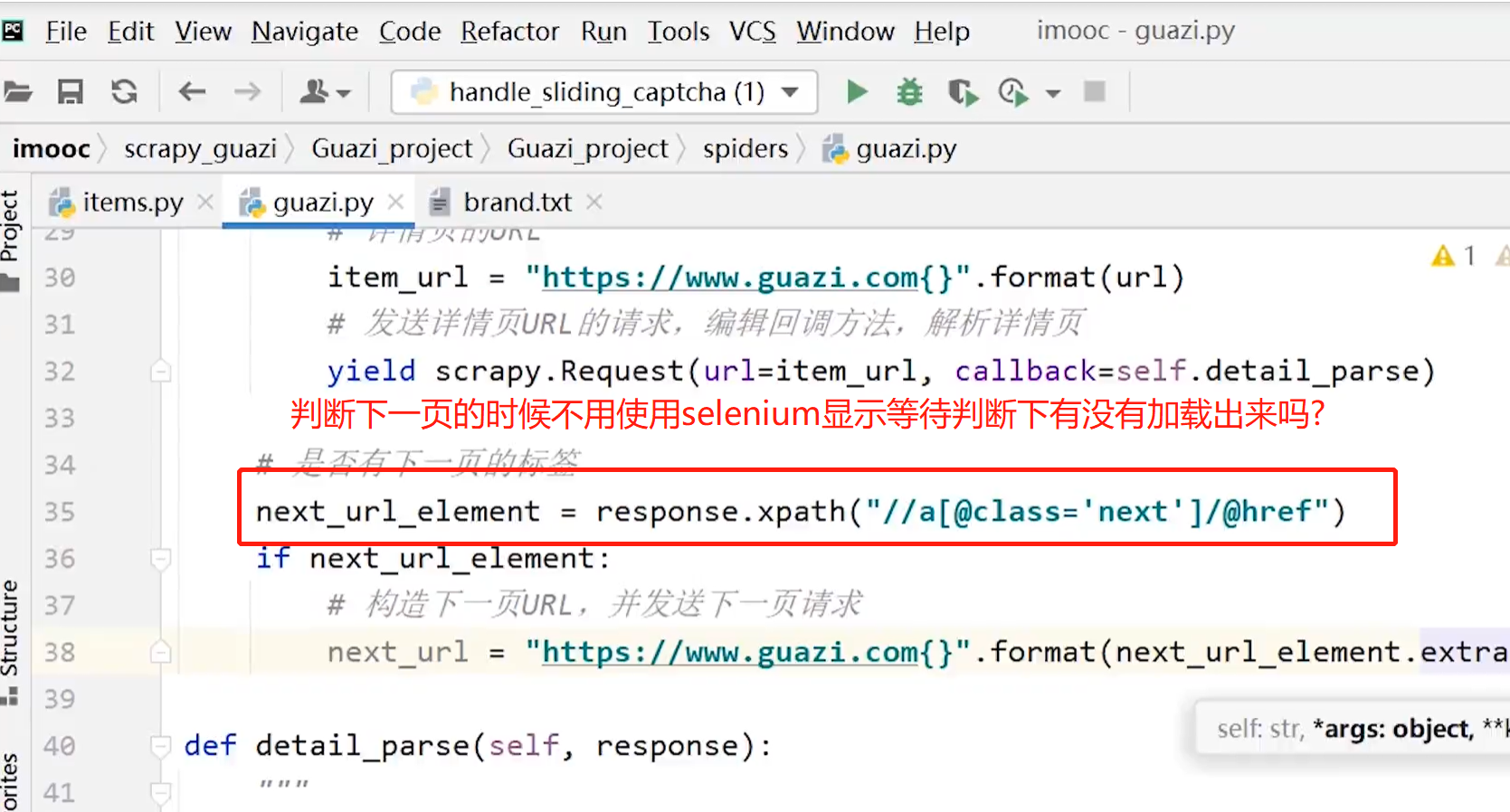Image resolution: width=1510 pixels, height=812 pixels.
Task: Click the parameter hint popup 'self: str'
Action: coord(1260,729)
